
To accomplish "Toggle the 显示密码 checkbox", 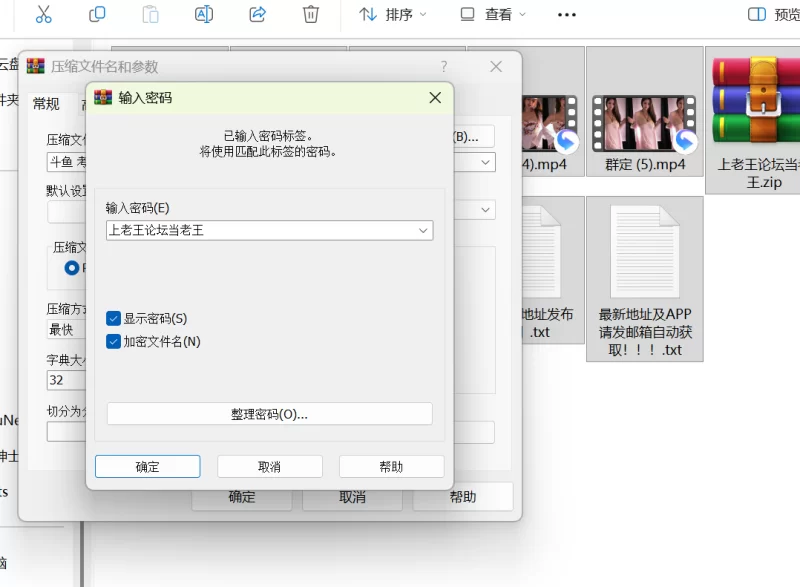I will [x=114, y=318].
